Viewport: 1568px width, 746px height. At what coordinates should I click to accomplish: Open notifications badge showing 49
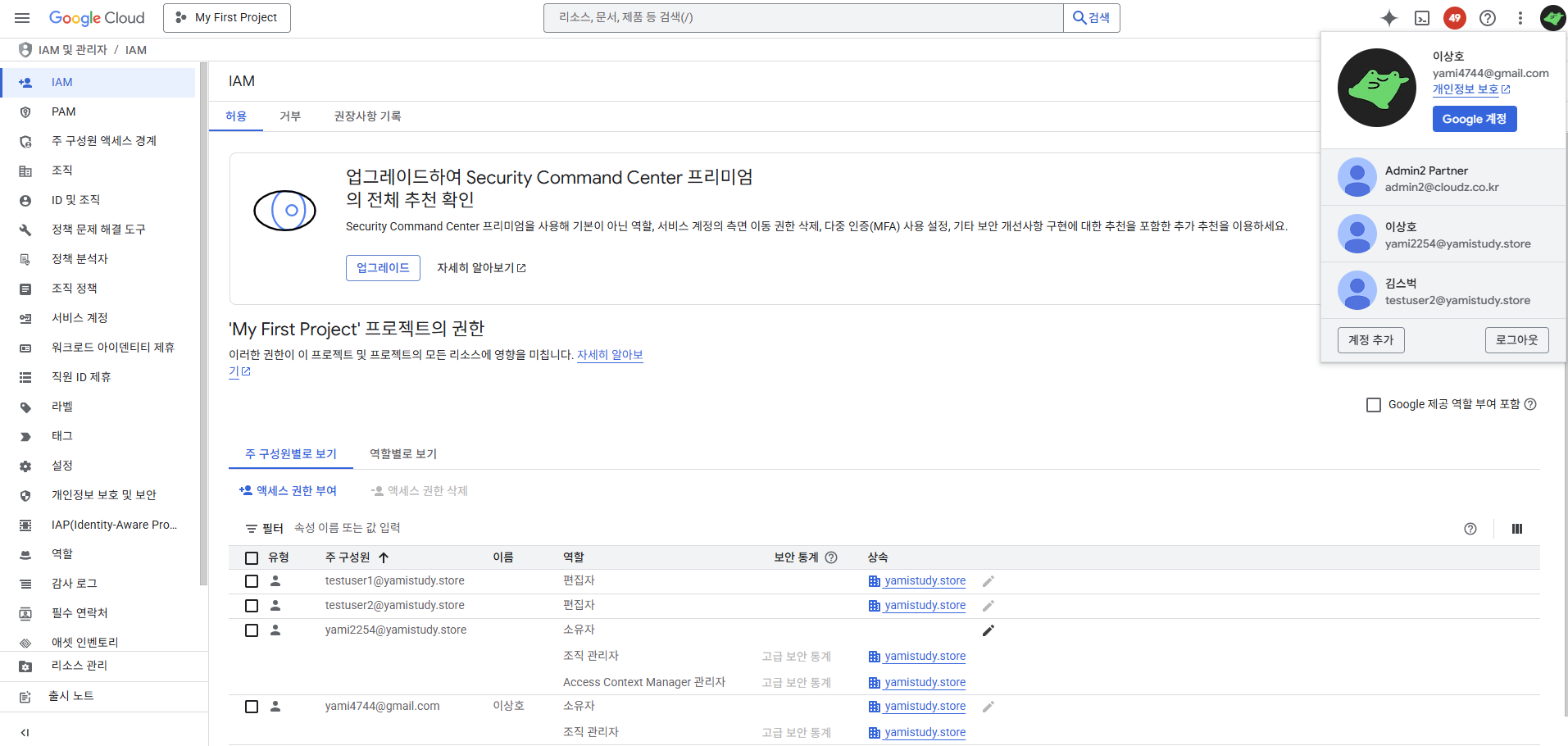coord(1455,18)
